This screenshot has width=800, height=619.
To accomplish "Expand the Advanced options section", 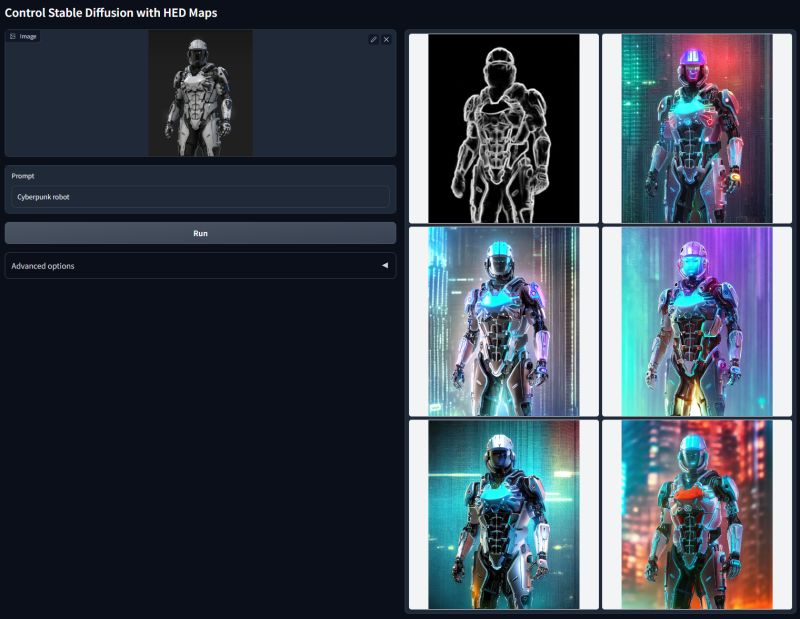I will tap(200, 266).
